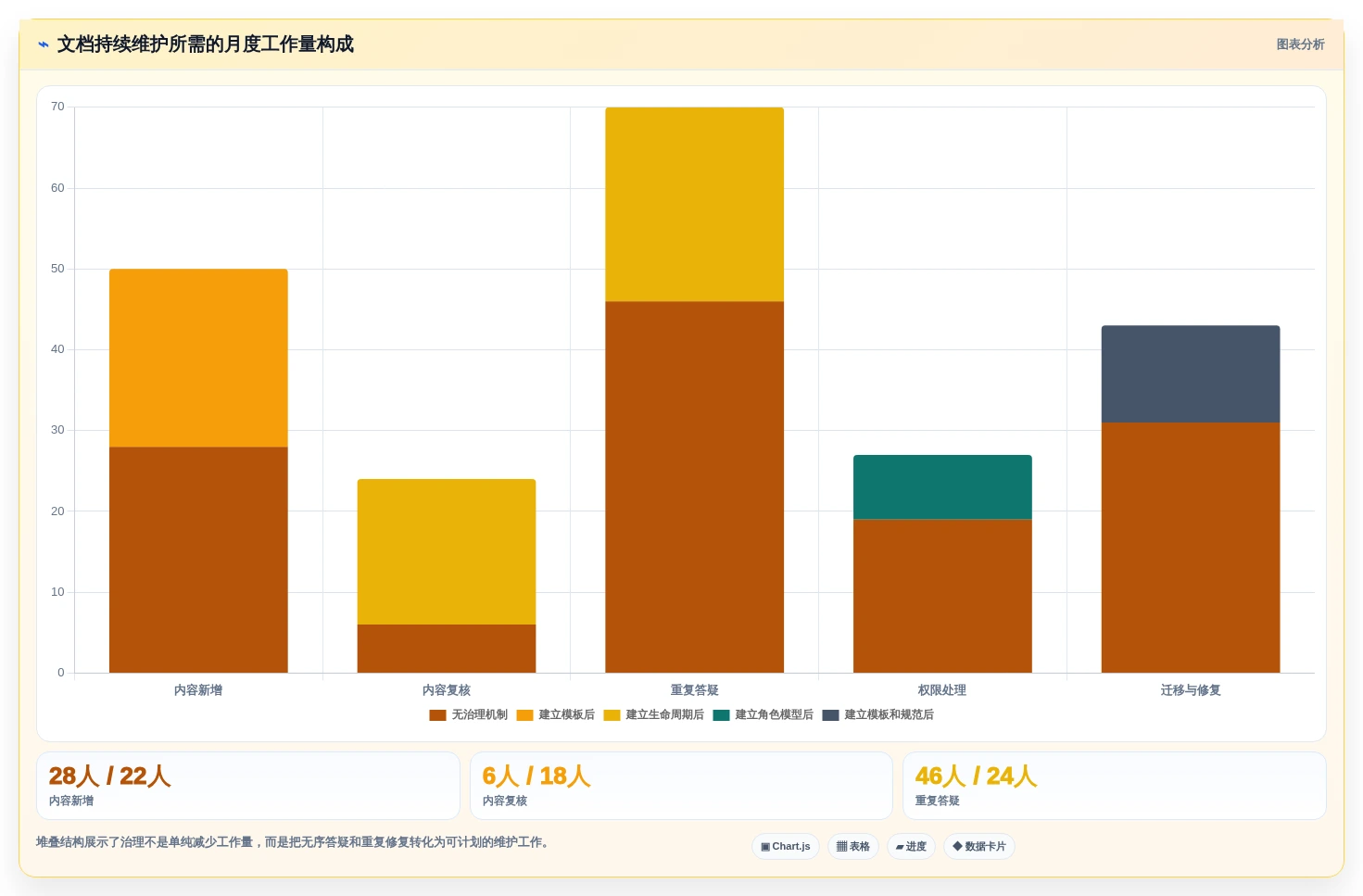
Task: Click the brown segment of 内容复核 bar
Action: click(447, 649)
